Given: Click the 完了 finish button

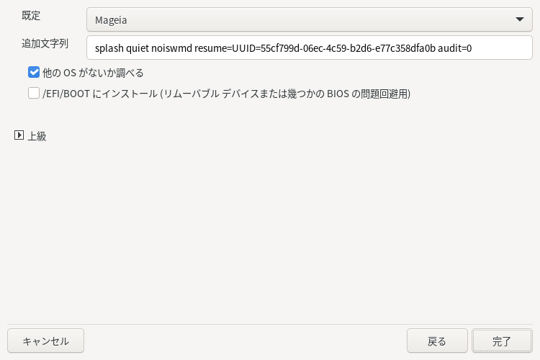Looking at the screenshot, I should 502,341.
